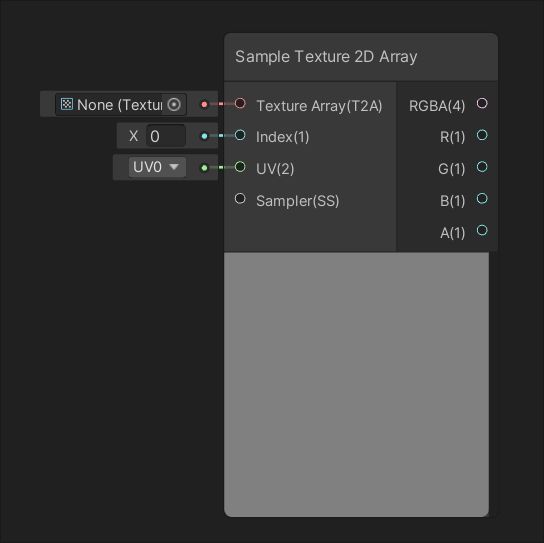Click the UV0 dropdown arrow
Image resolution: width=544 pixels, height=543 pixels.
point(174,167)
